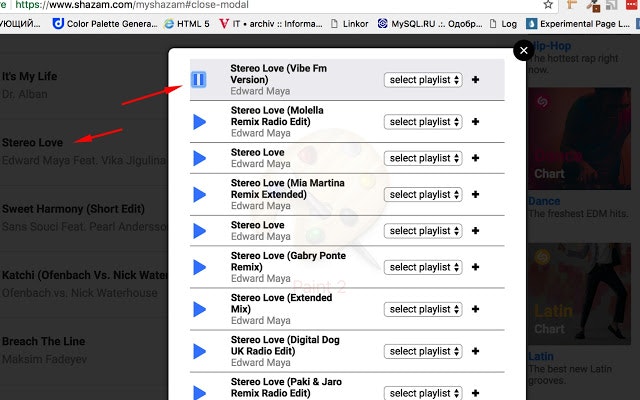The width and height of the screenshot is (640, 400).
Task: Play Stereo Love (Digital Dog UK Radio Edit)
Action: point(199,351)
